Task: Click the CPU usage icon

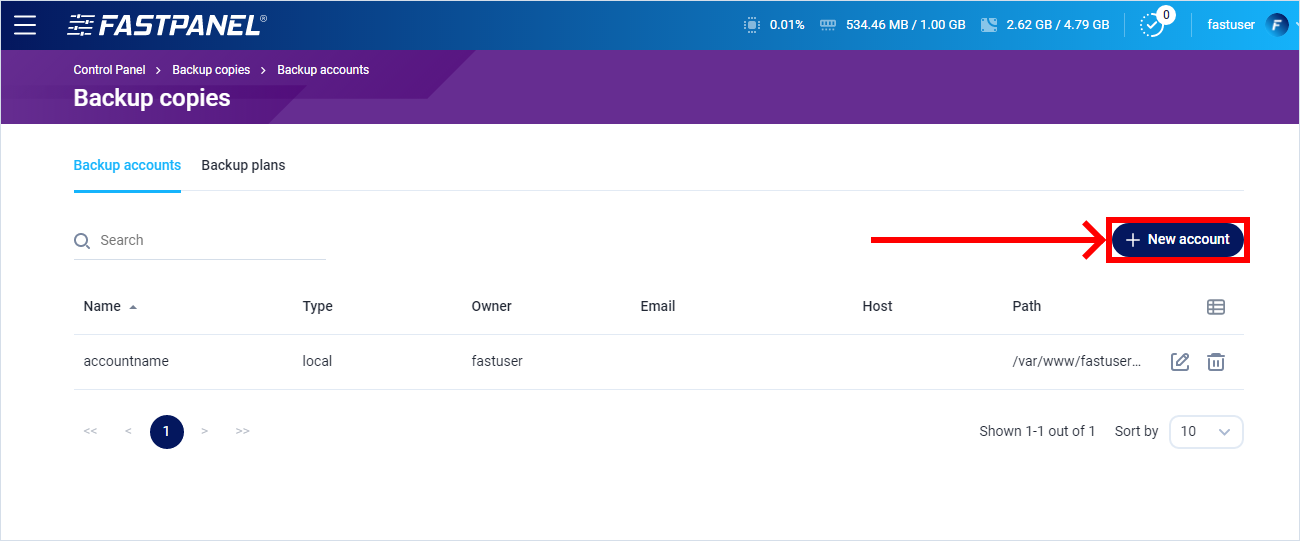Action: [x=752, y=25]
